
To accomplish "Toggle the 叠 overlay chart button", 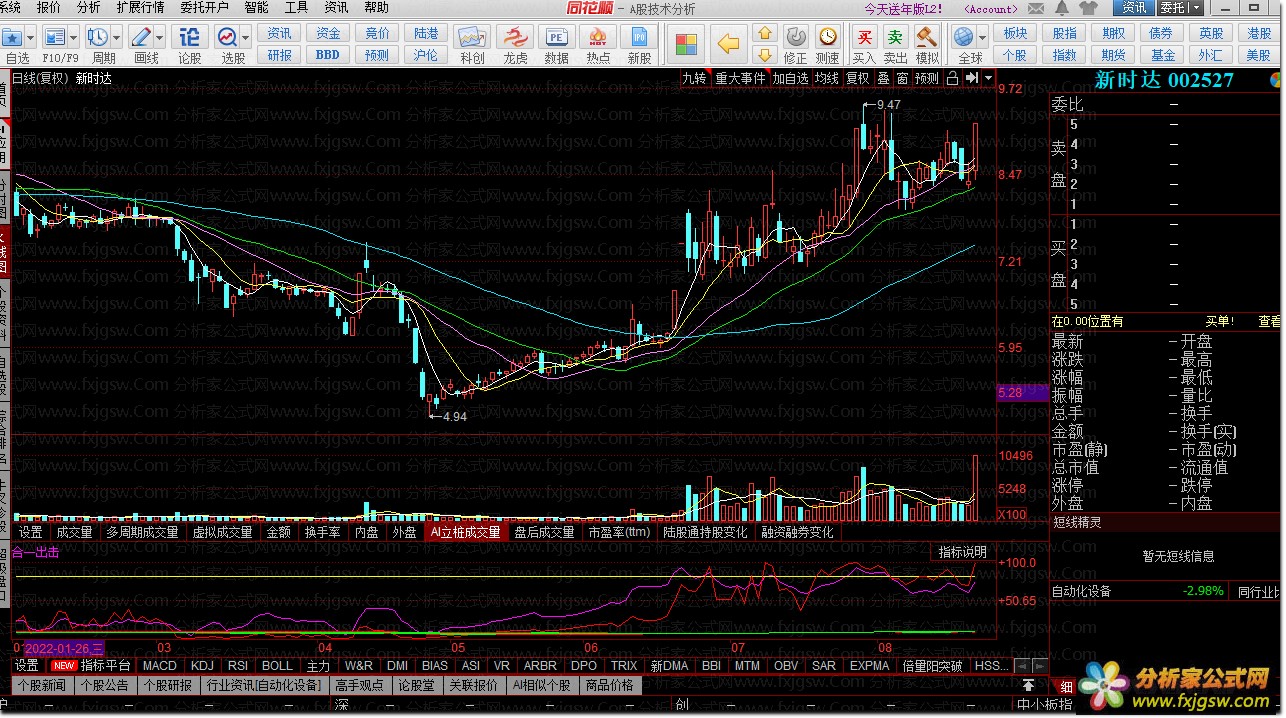I will 884,78.
